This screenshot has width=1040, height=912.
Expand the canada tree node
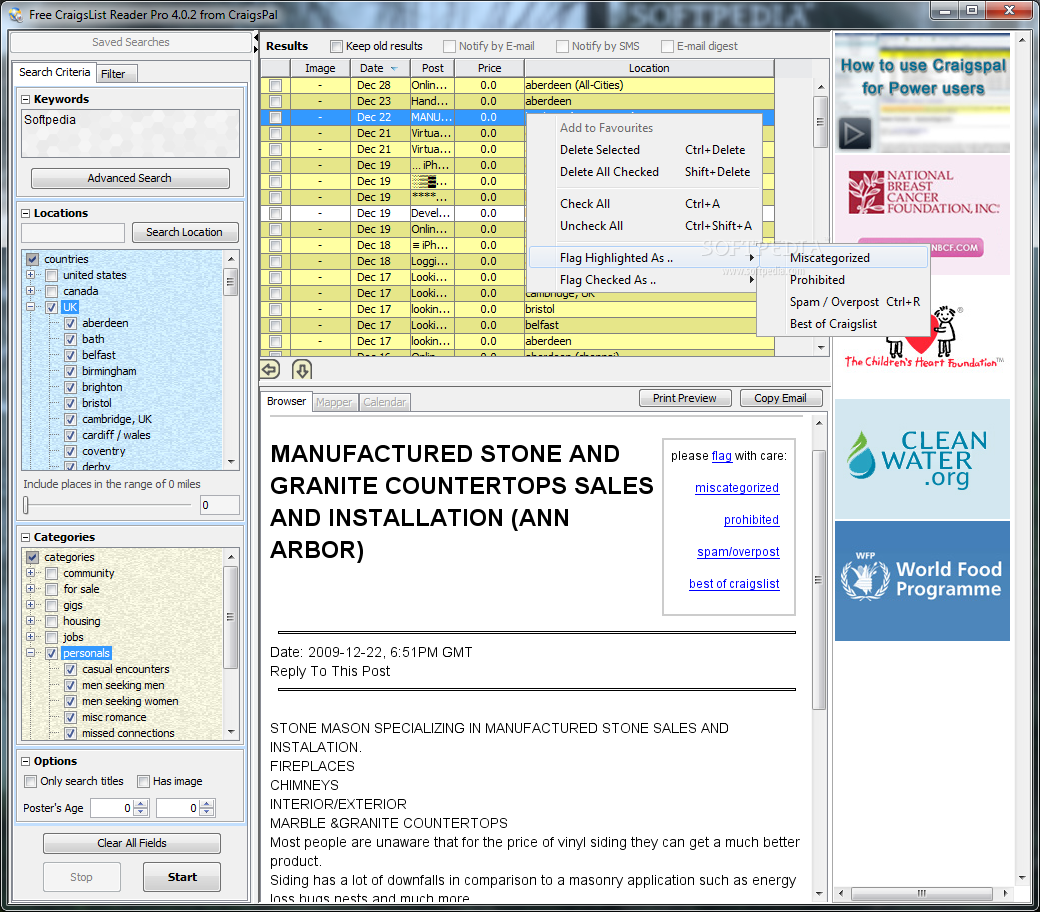tap(31, 291)
